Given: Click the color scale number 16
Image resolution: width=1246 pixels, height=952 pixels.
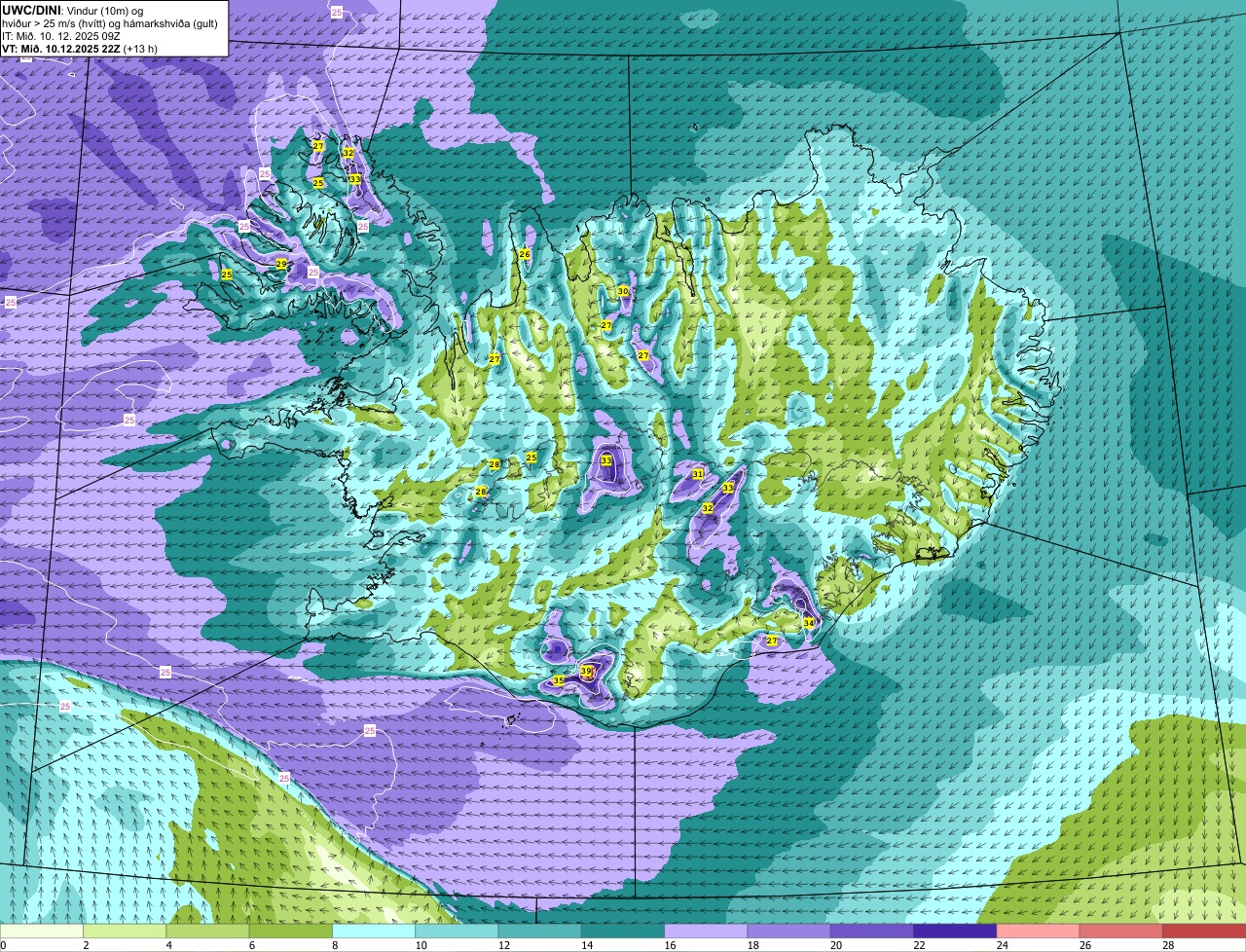Looking at the screenshot, I should tap(670, 945).
